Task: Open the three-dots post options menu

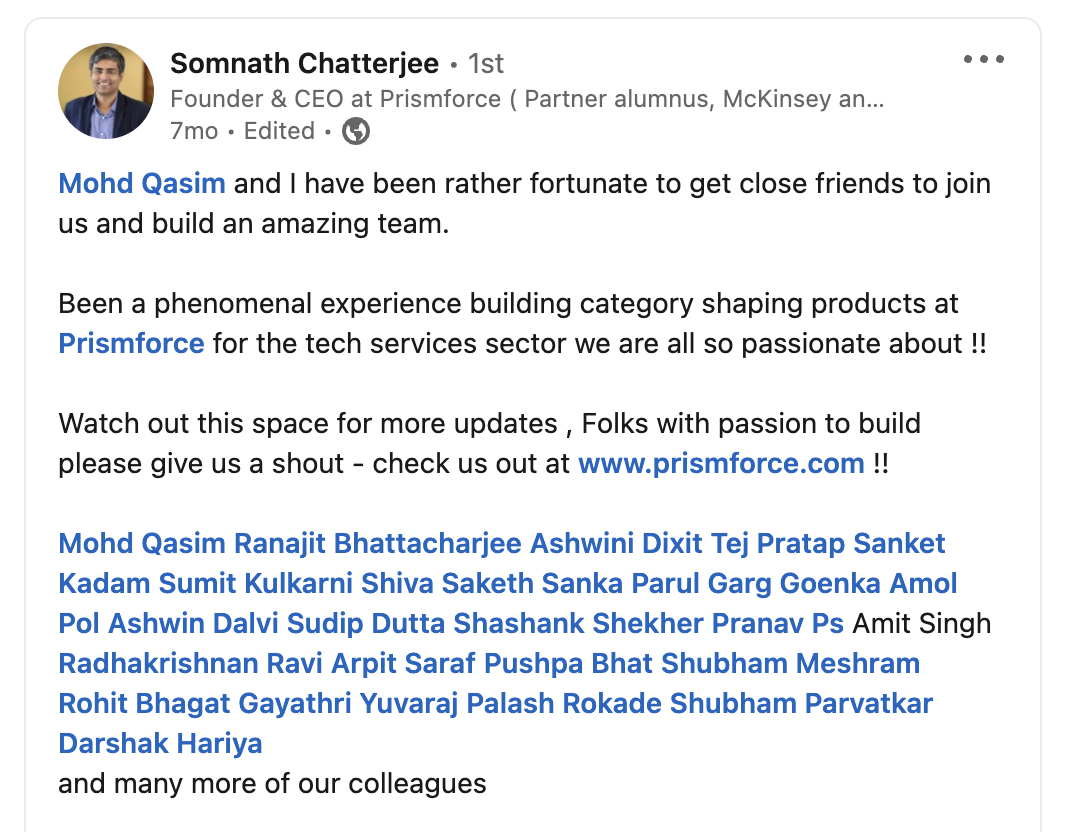Action: [x=983, y=60]
